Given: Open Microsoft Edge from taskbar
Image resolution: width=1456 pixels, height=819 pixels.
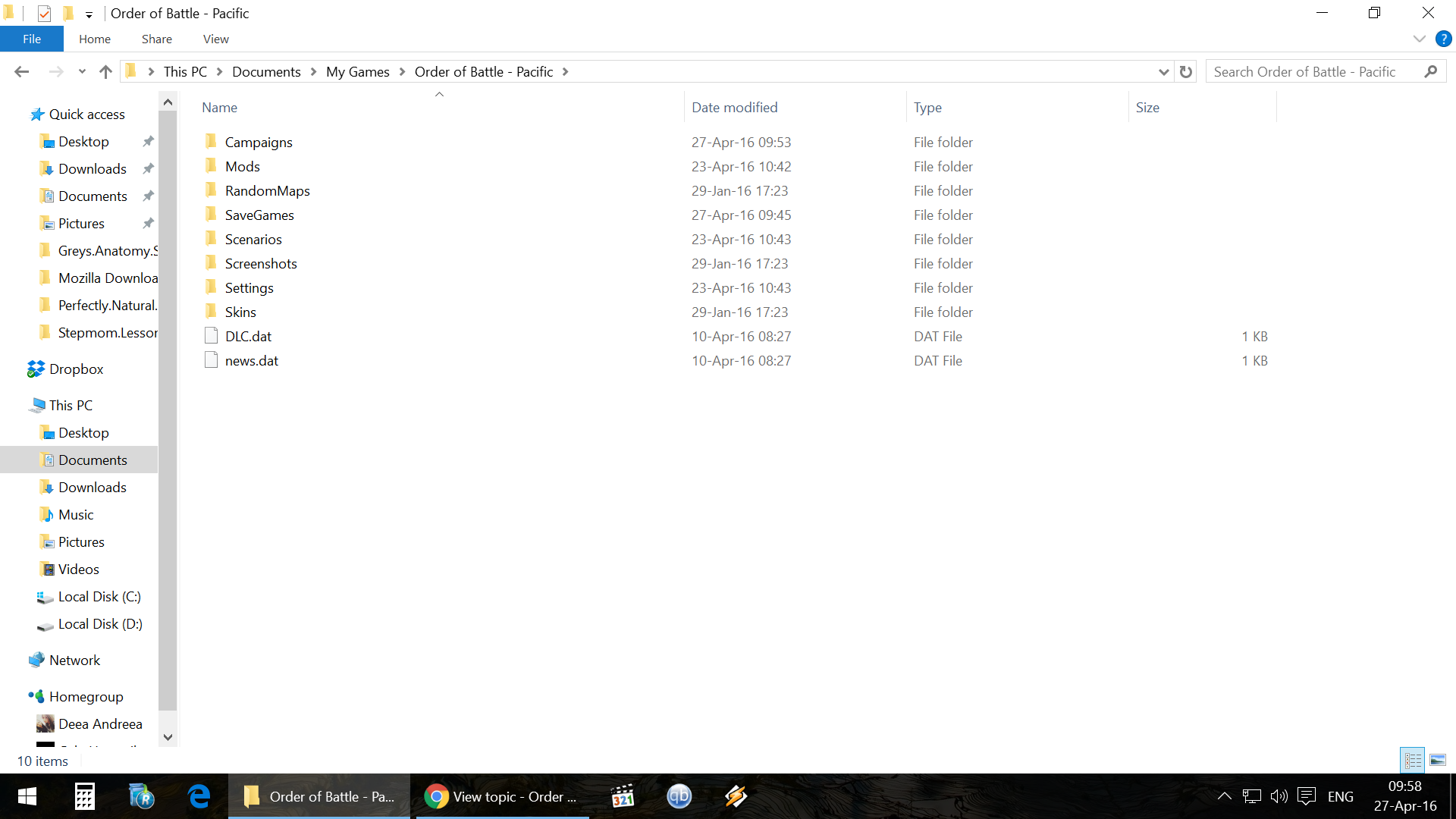Looking at the screenshot, I should click(199, 796).
